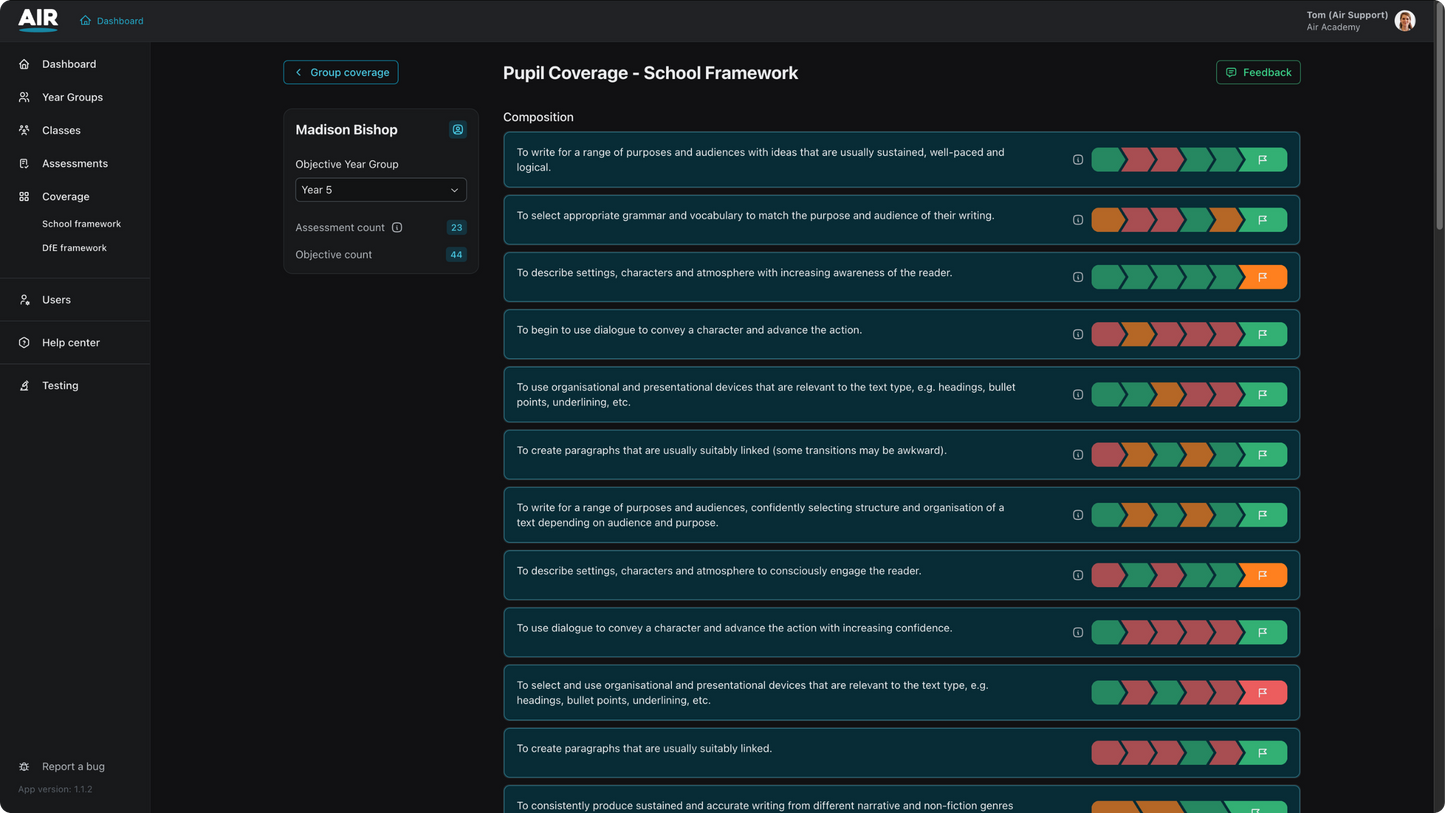Click the Dashboard breadcrumb at the top
The image size is (1445, 813).
pos(111,20)
